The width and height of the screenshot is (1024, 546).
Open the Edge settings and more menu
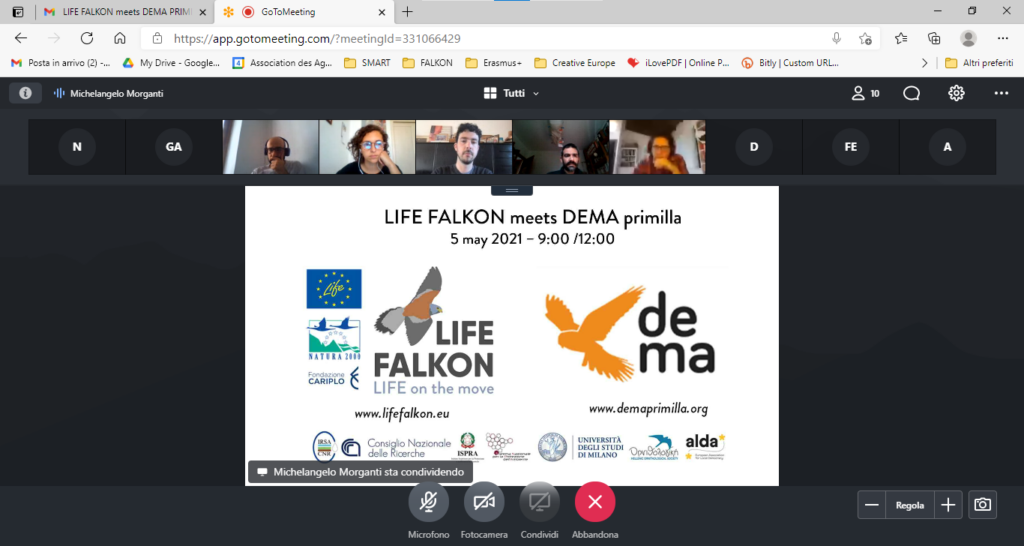(1004, 39)
